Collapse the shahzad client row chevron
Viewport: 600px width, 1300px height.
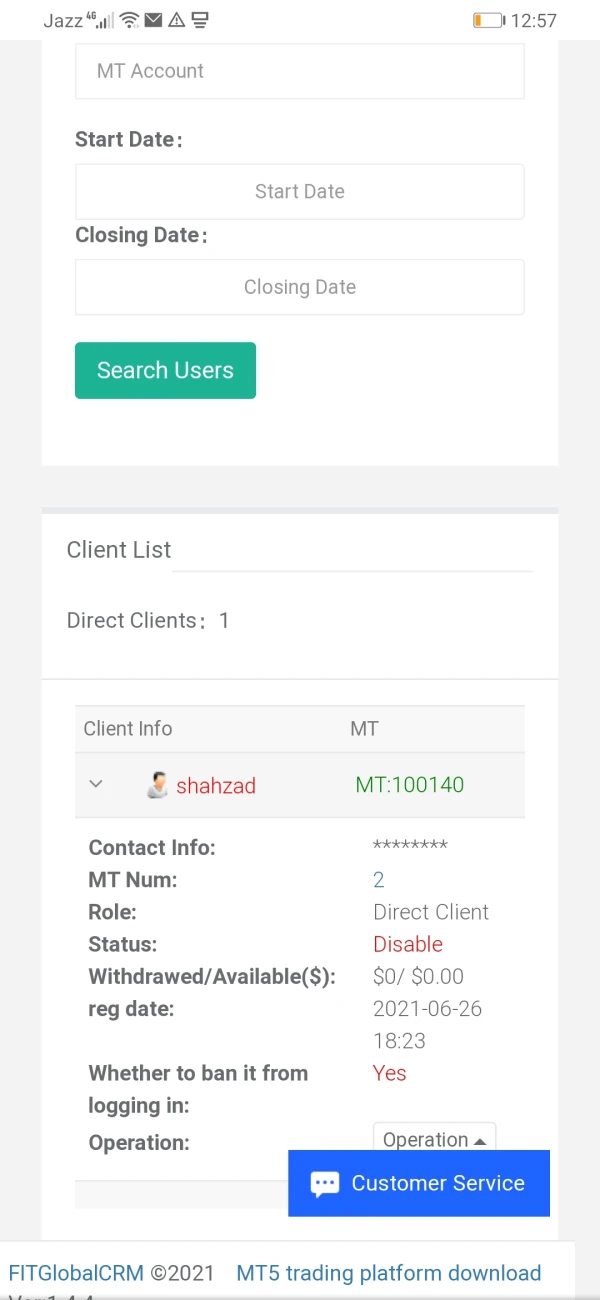[x=96, y=784]
